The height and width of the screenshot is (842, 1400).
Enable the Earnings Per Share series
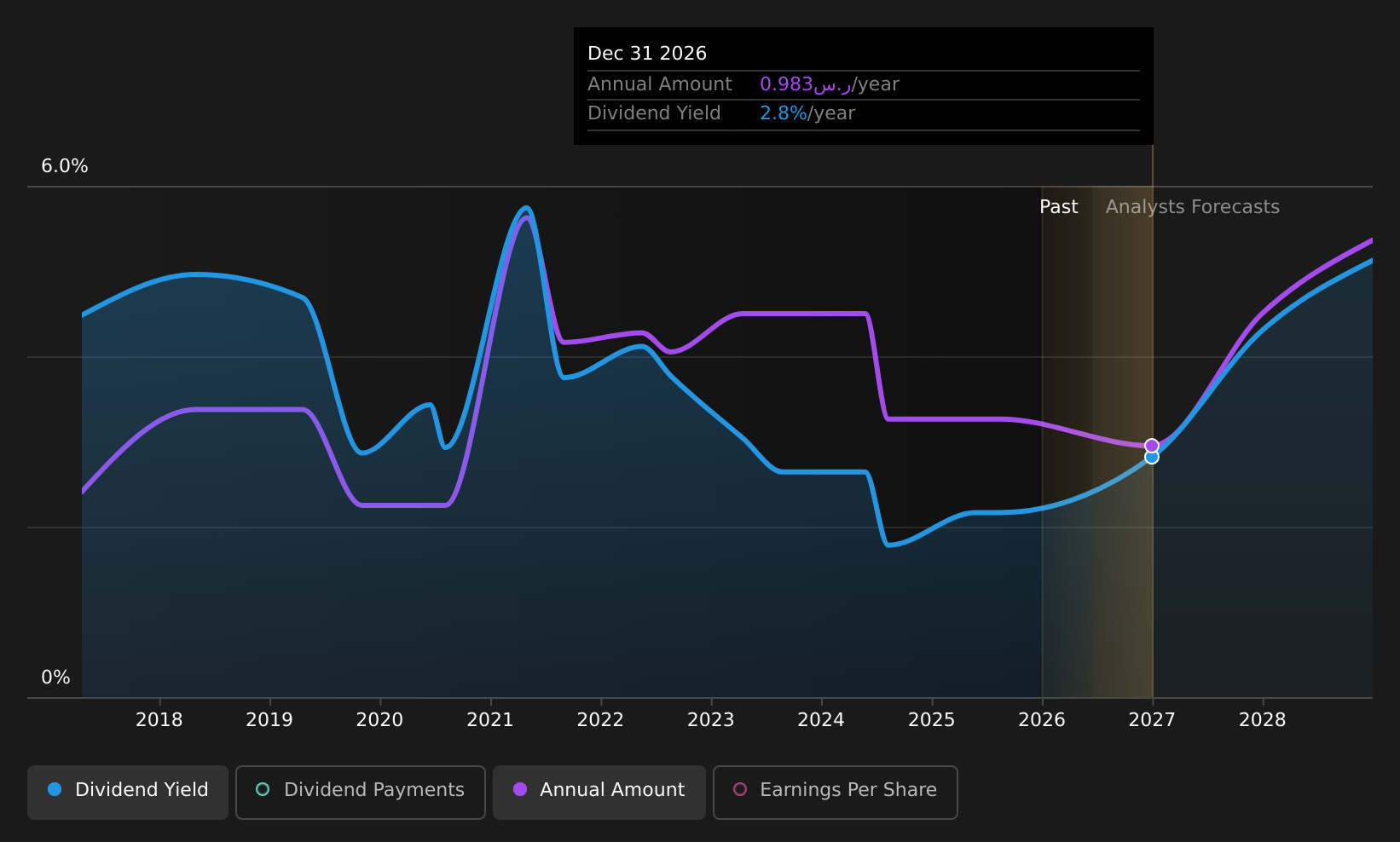click(x=836, y=792)
